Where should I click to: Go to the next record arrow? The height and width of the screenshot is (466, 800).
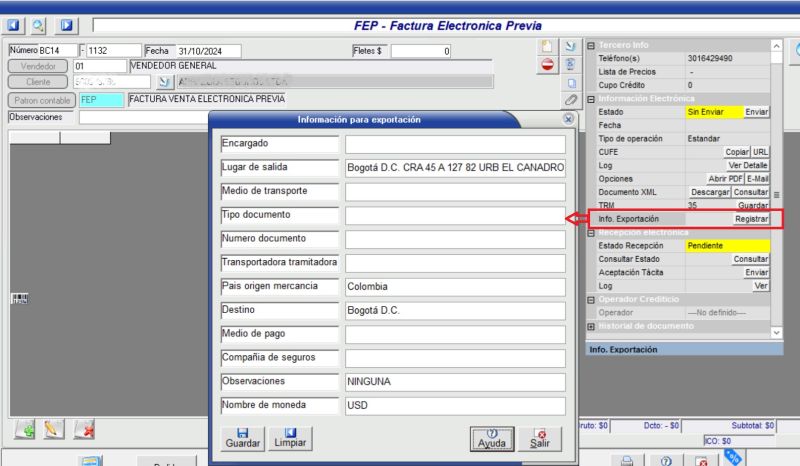[x=66, y=23]
